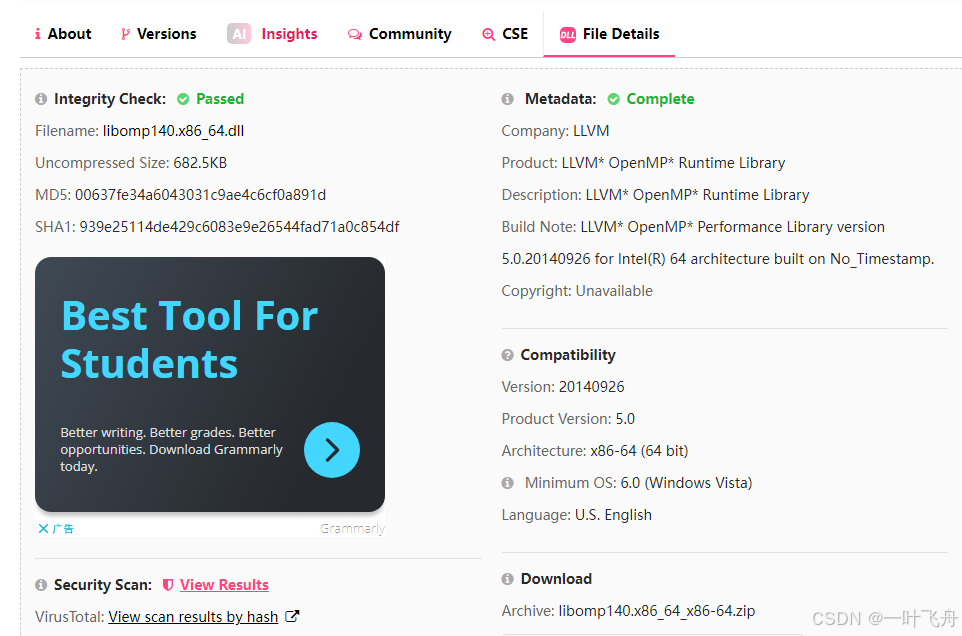
Task: Click the branch icon beside Versions
Action: click(x=125, y=34)
